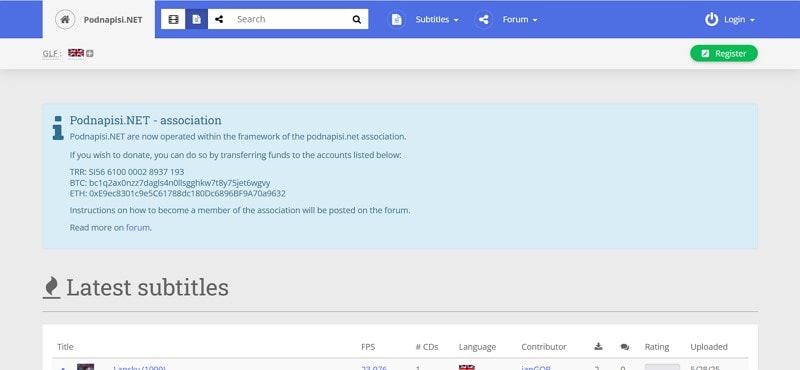
Task: Click the # CDs column header
Action: click(427, 347)
